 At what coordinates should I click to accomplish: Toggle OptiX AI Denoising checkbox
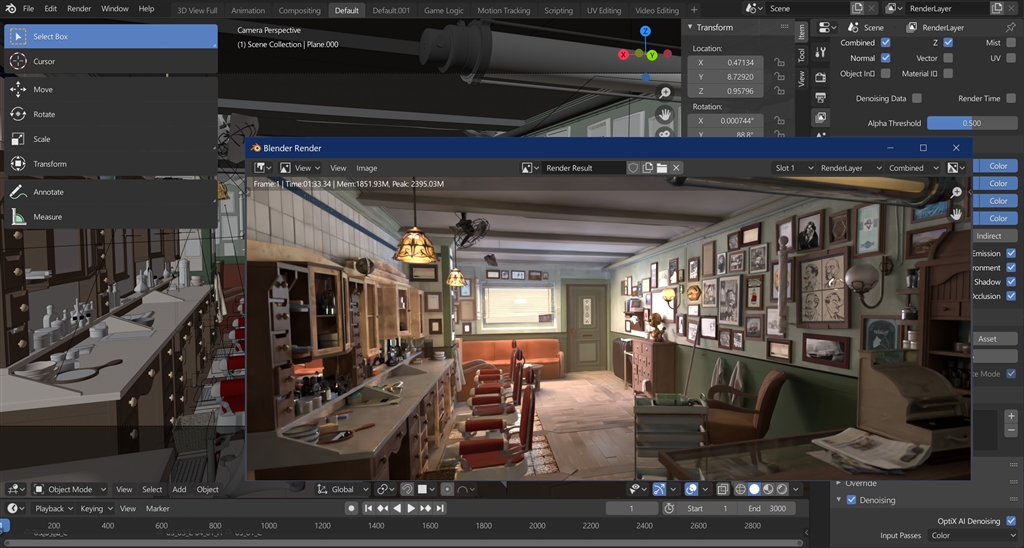click(x=1011, y=521)
